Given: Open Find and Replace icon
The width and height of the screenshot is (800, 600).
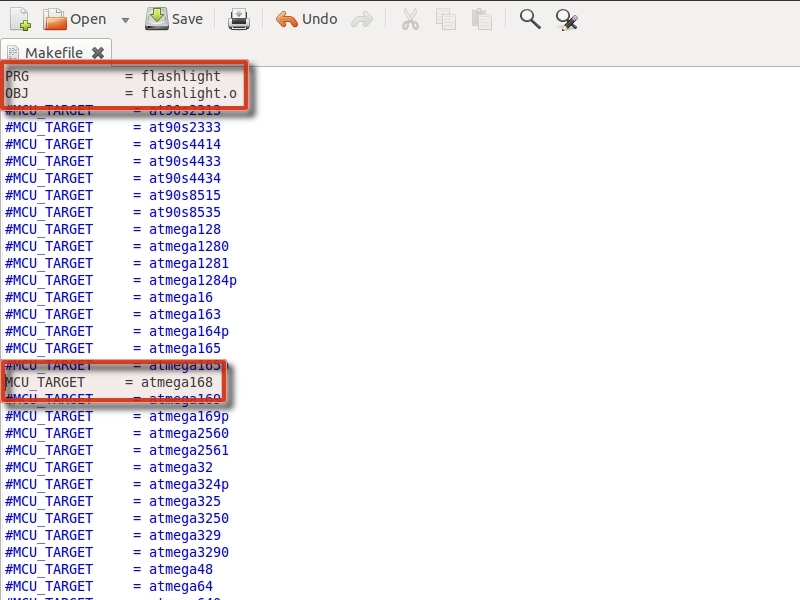Looking at the screenshot, I should tap(566, 20).
